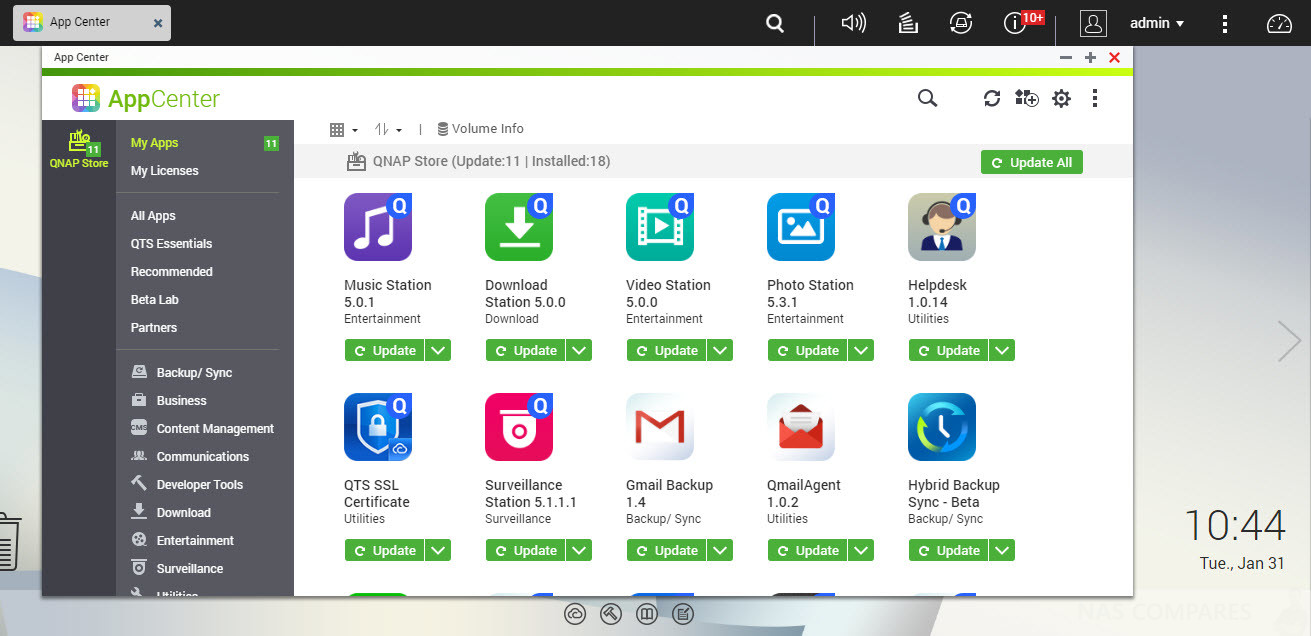Open external devices icon in top bar
This screenshot has width=1311, height=636.
point(961,23)
